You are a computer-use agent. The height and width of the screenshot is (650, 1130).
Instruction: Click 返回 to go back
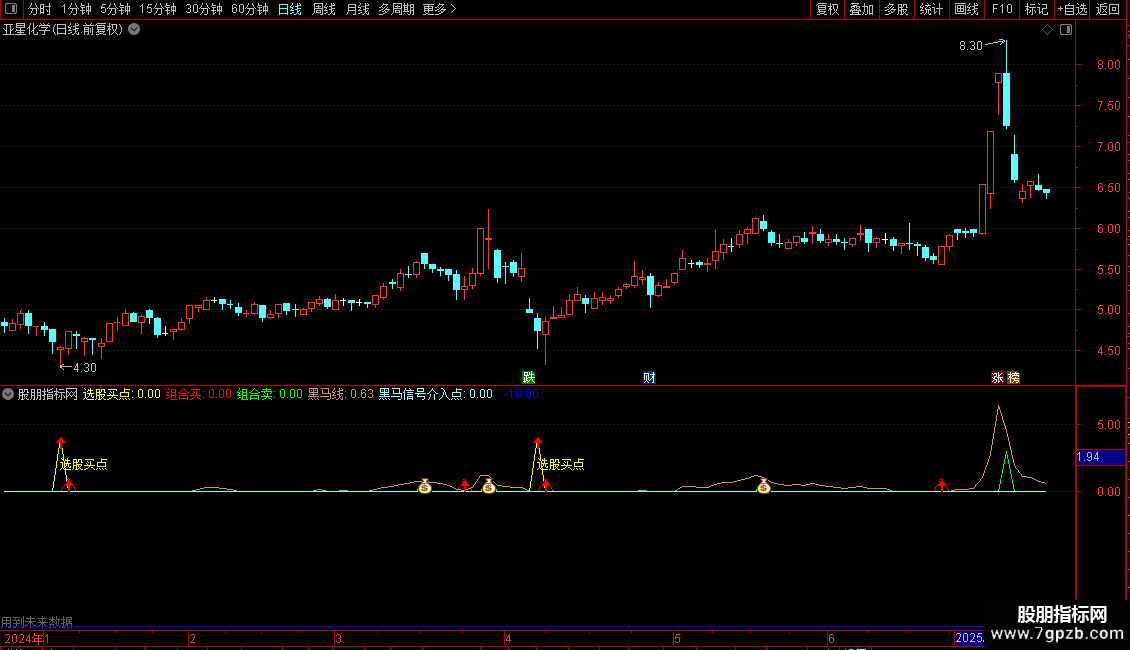coord(1108,9)
